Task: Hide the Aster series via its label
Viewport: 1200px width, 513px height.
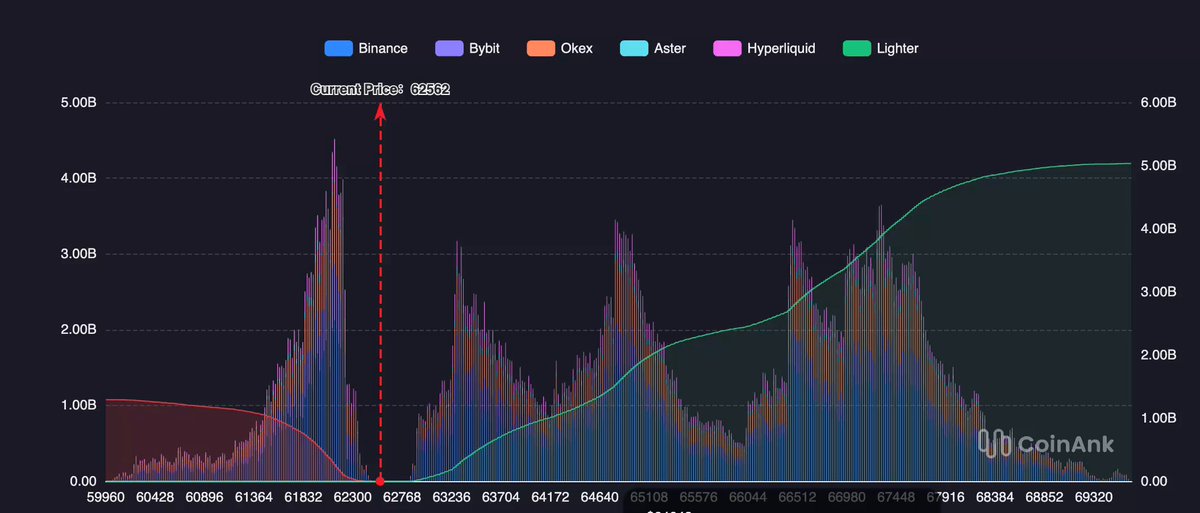Action: tap(670, 48)
